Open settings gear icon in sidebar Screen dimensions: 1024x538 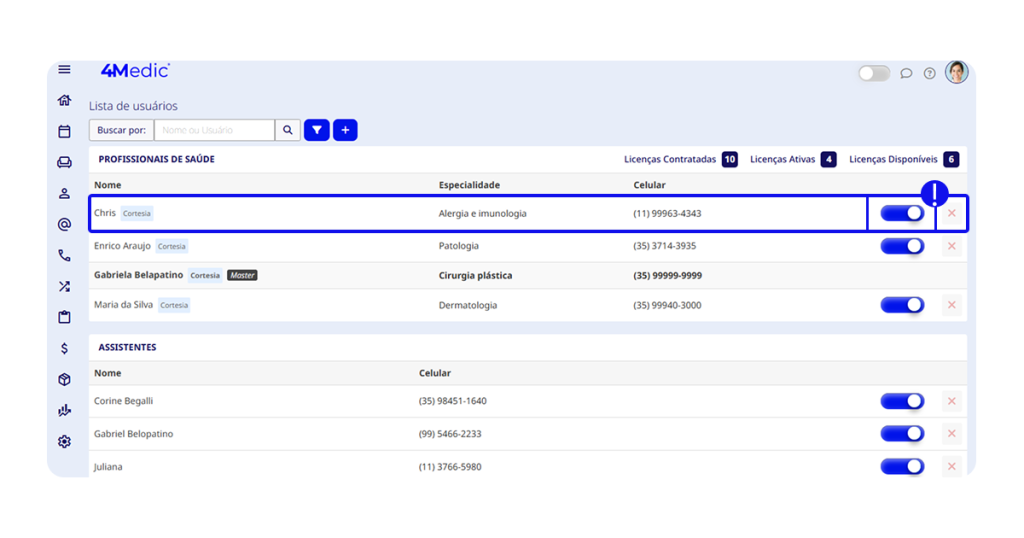coord(64,441)
